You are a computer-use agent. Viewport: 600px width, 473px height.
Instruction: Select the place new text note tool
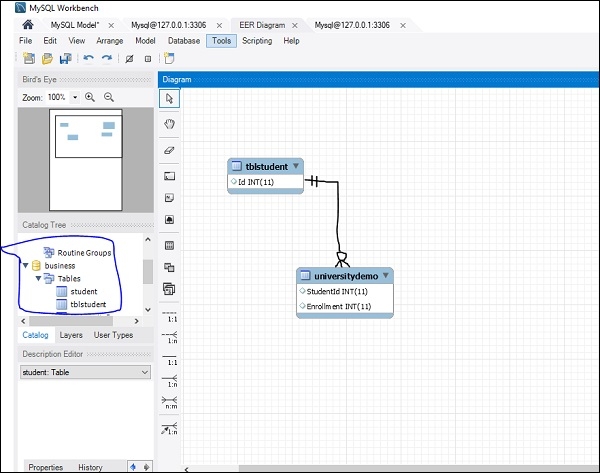point(169,198)
